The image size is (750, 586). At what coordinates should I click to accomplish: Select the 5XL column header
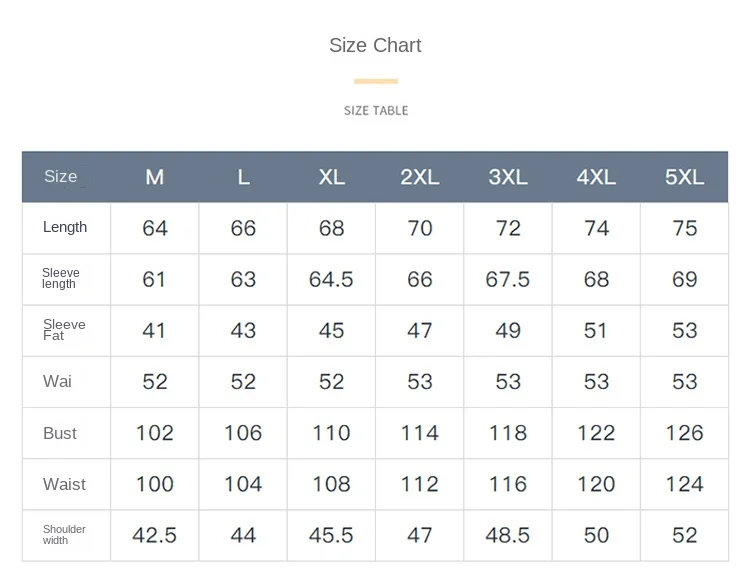click(685, 177)
